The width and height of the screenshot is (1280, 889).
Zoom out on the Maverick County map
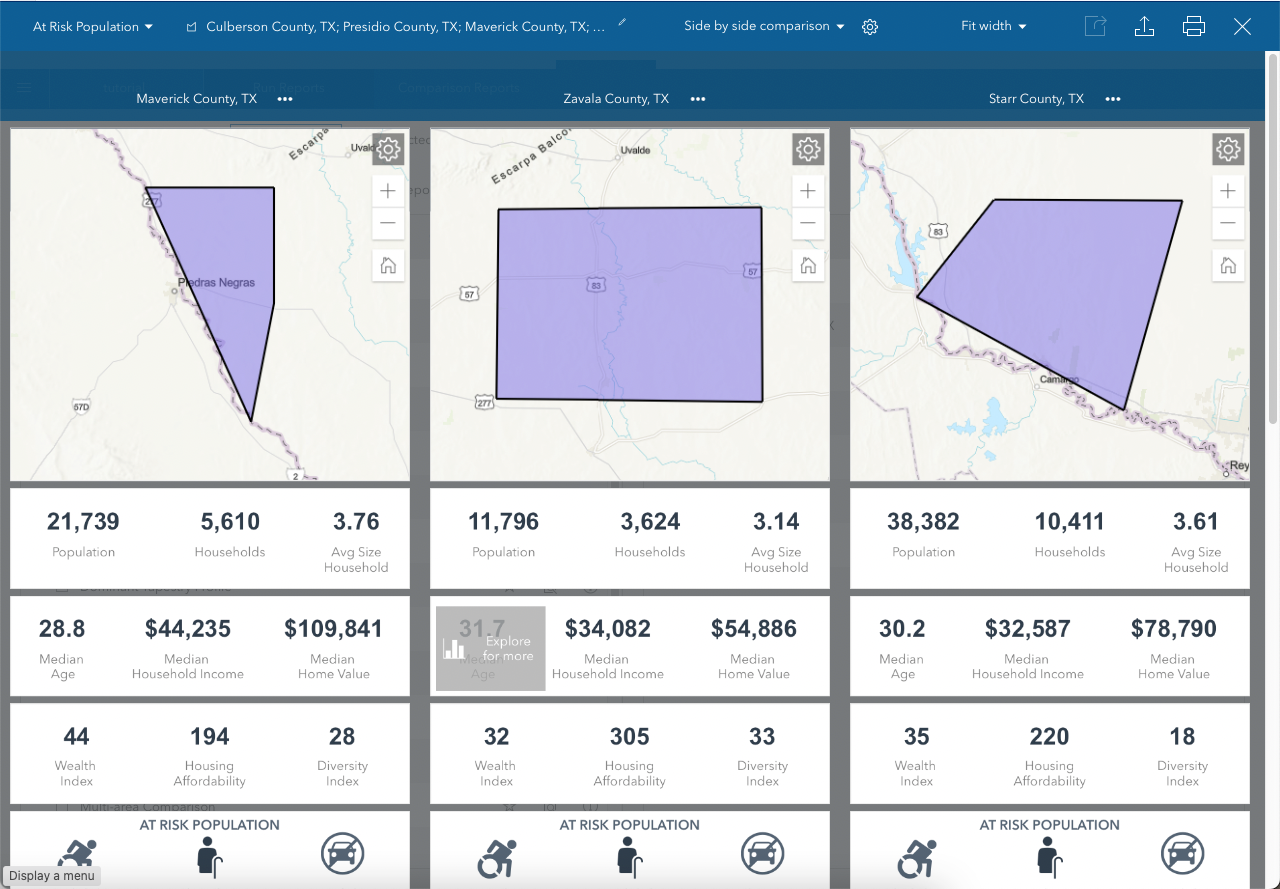(388, 223)
